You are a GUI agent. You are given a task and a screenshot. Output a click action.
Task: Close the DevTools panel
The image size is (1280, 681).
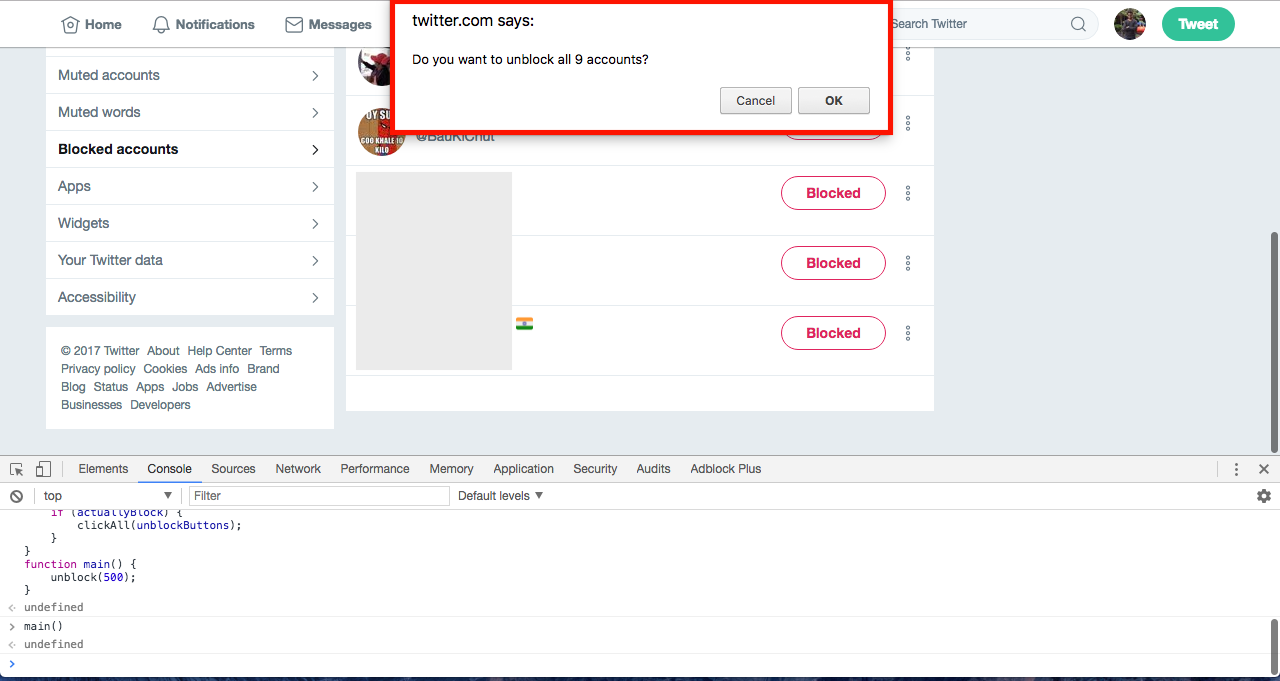pyautogui.click(x=1264, y=469)
